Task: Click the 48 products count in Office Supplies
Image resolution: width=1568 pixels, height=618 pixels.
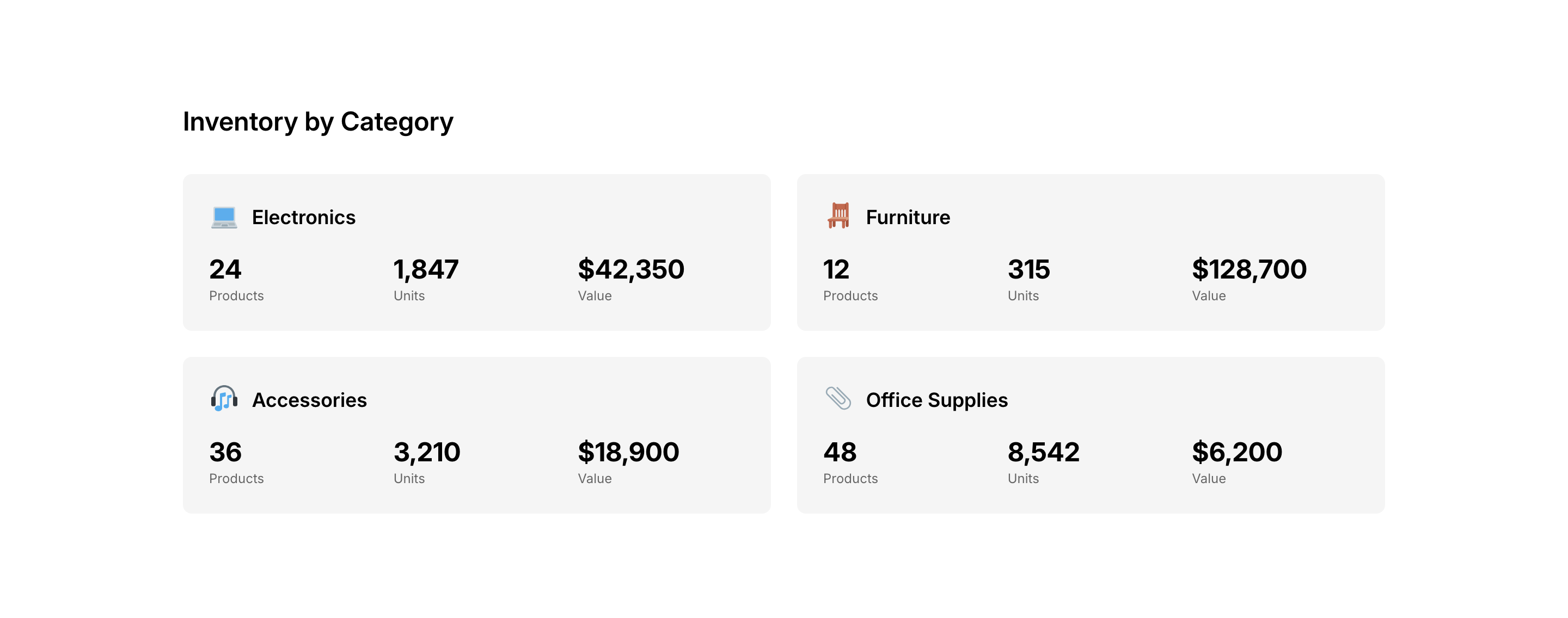Action: click(840, 452)
